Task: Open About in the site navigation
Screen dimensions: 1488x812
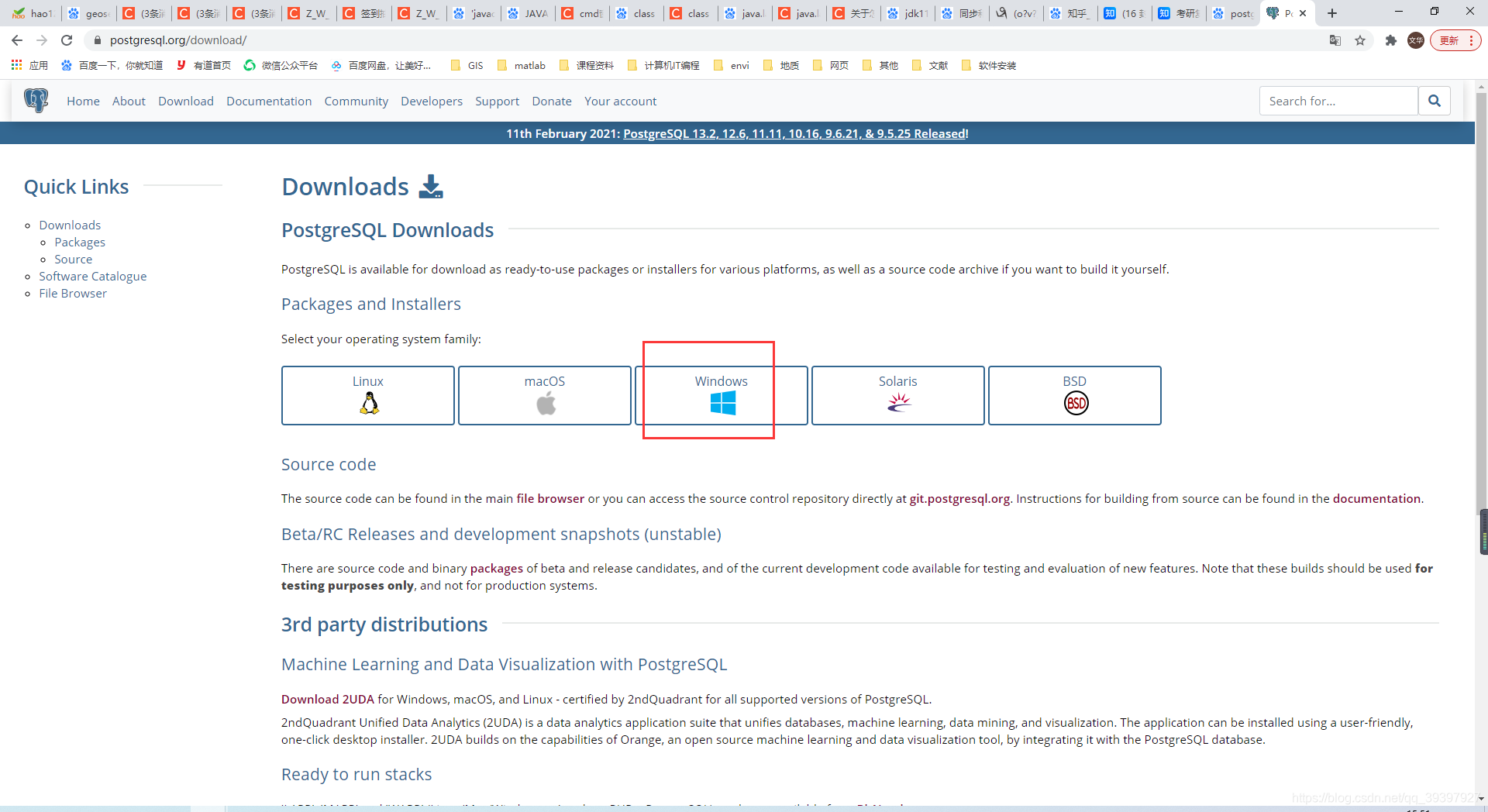Action: tap(129, 101)
